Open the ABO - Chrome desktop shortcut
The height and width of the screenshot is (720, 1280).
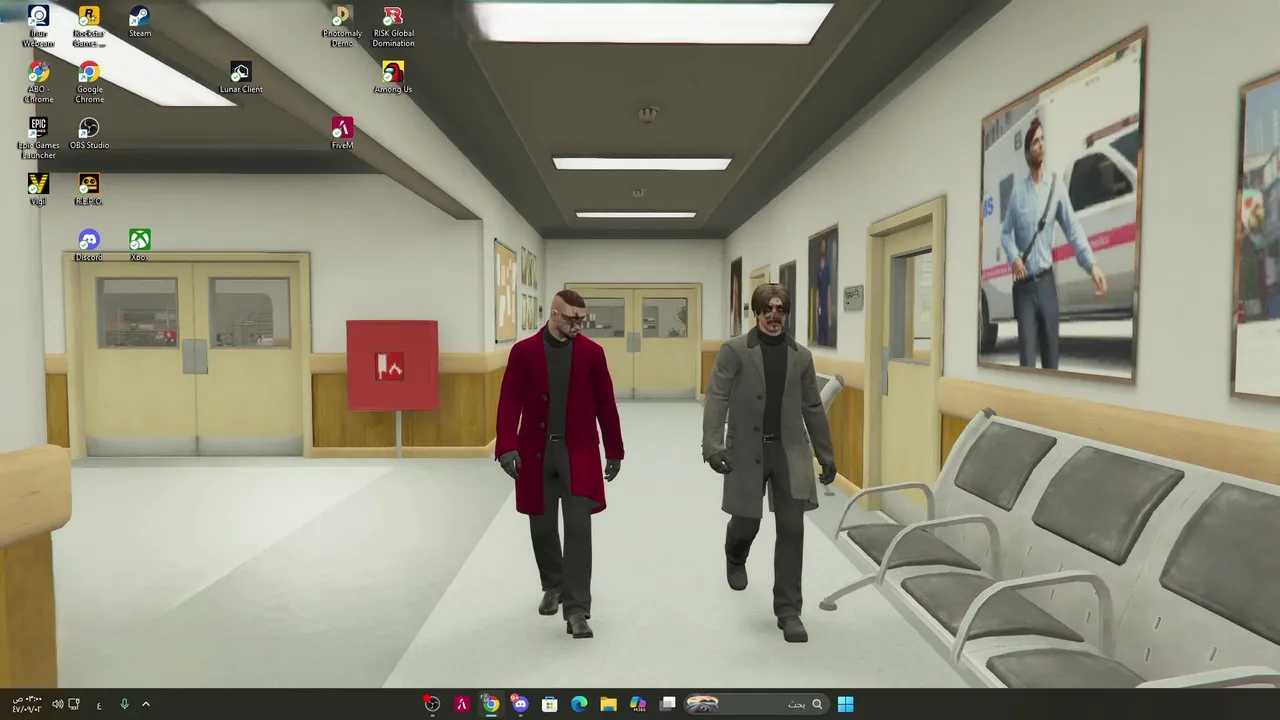point(38,82)
